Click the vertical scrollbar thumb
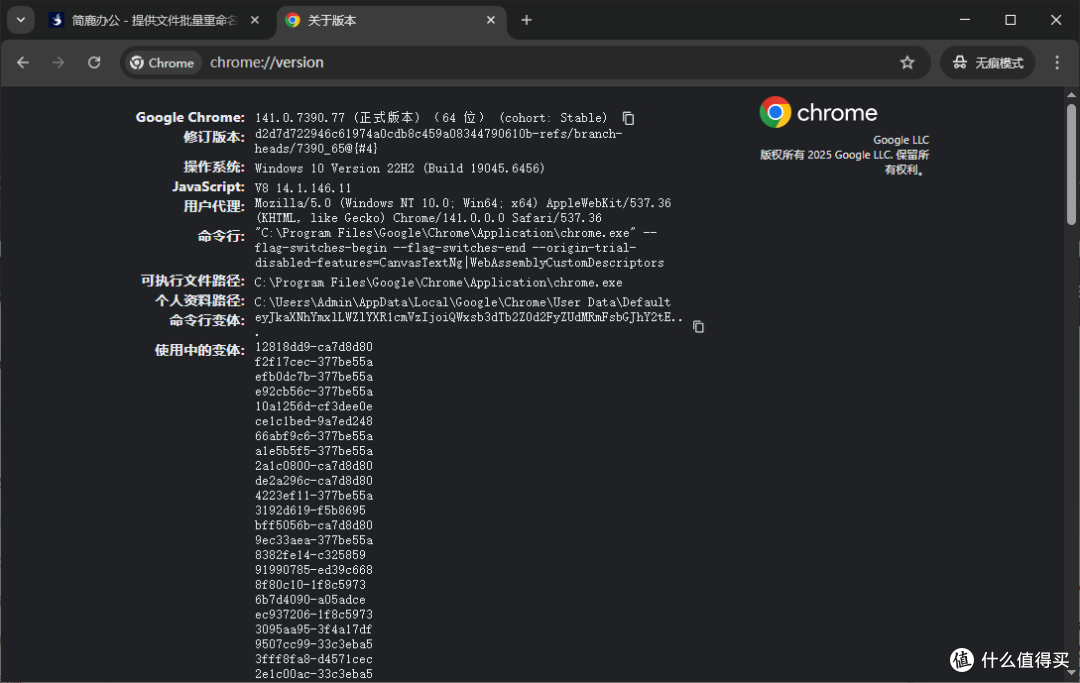 (1071, 164)
